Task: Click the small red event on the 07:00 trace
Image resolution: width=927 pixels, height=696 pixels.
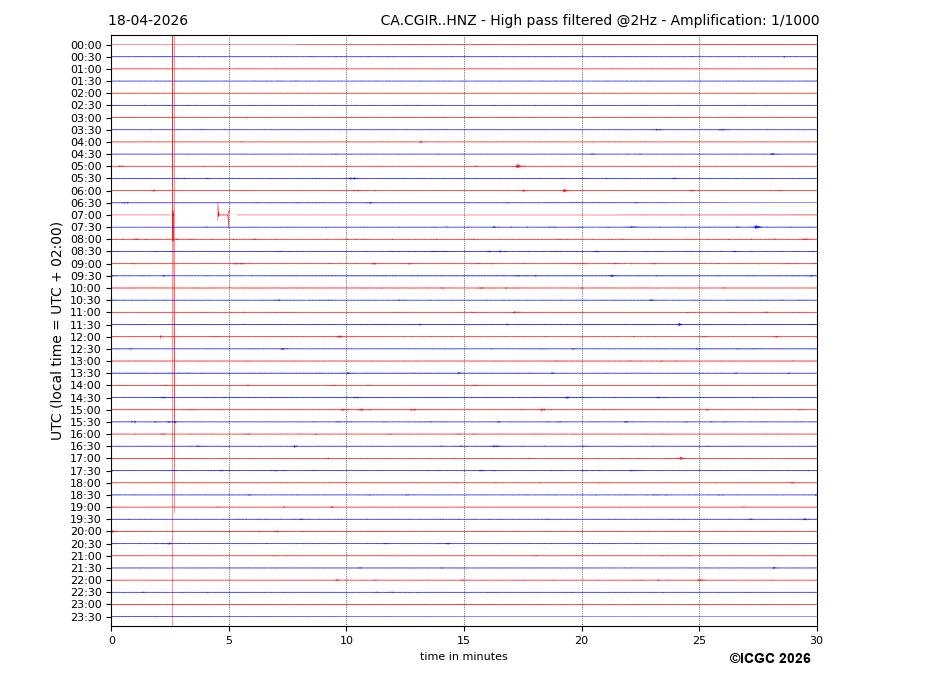Action: pyautogui.click(x=219, y=214)
